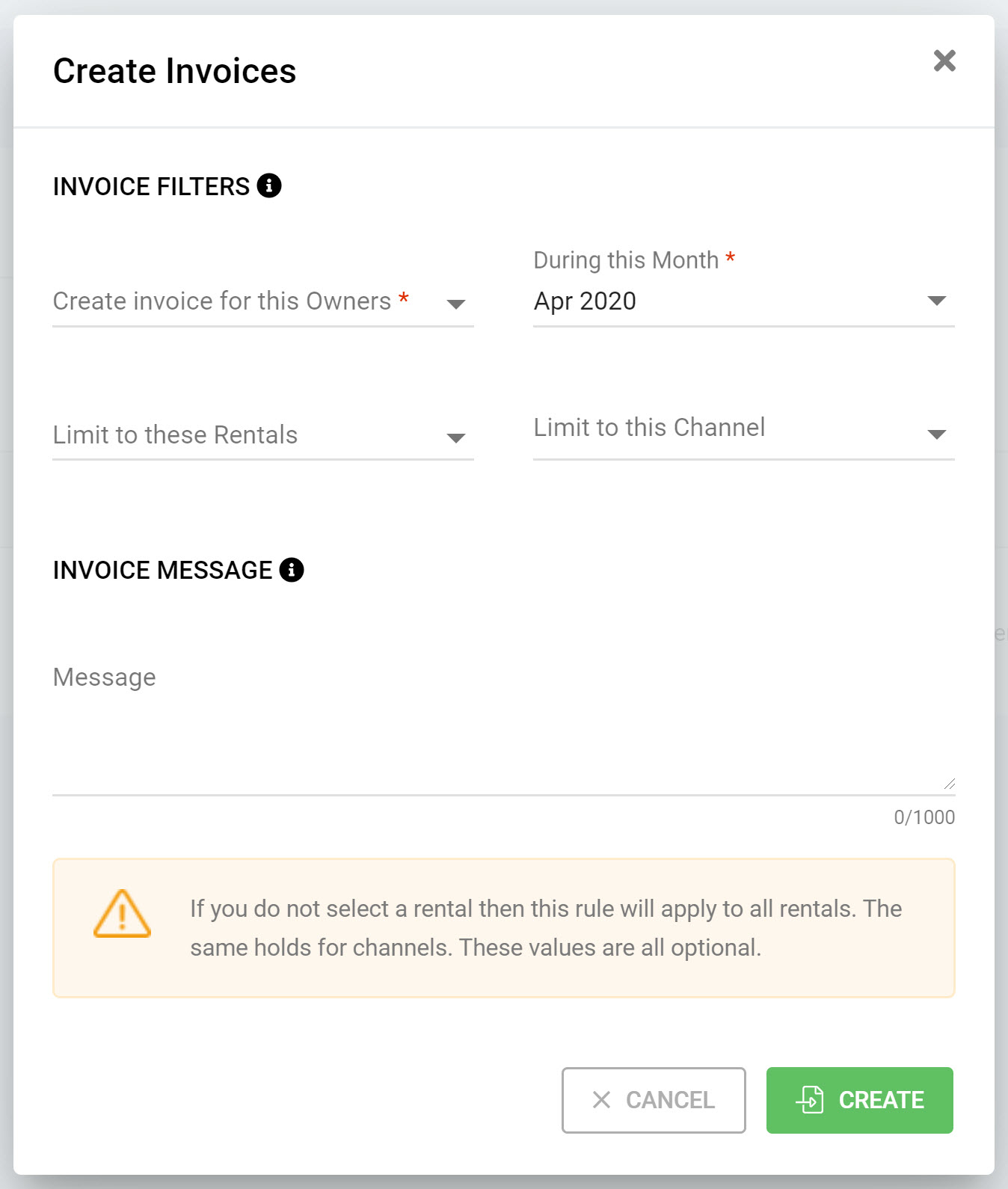Select the Create invoice for this Owners field
1008x1189 pixels.
263,301
